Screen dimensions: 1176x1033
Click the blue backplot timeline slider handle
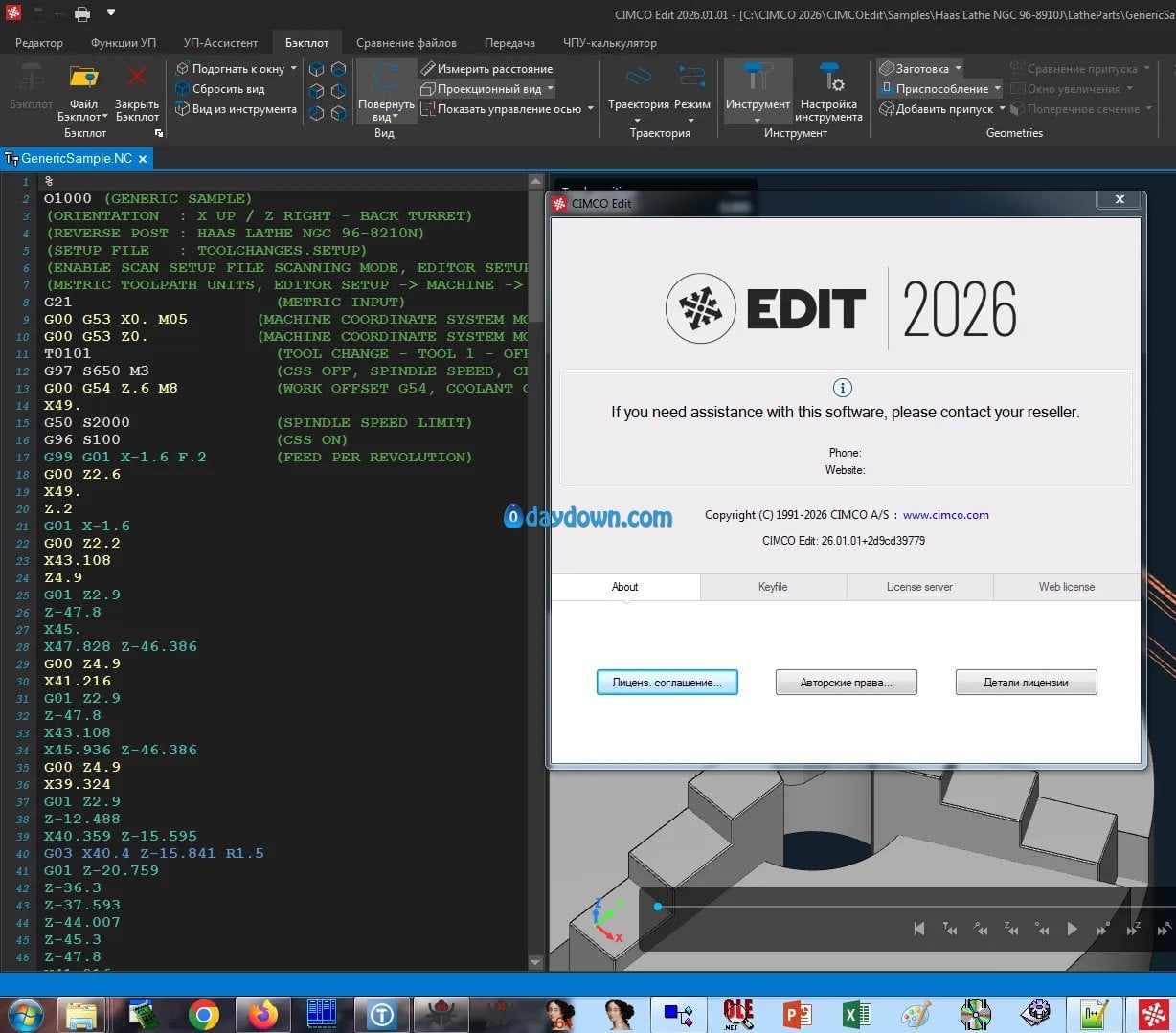pyautogui.click(x=658, y=907)
